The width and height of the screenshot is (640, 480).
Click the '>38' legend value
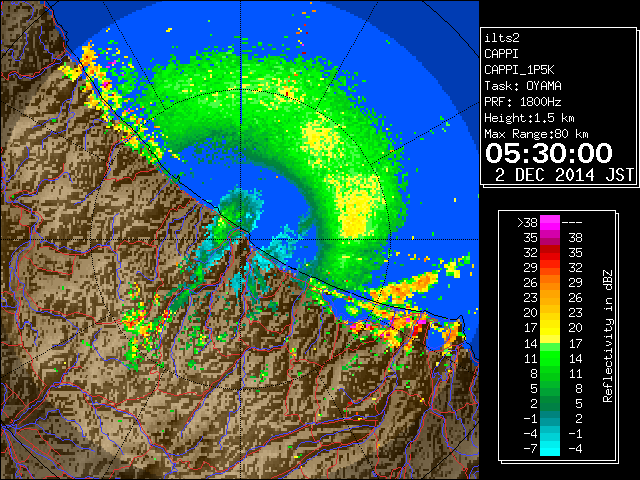[x=527, y=223]
